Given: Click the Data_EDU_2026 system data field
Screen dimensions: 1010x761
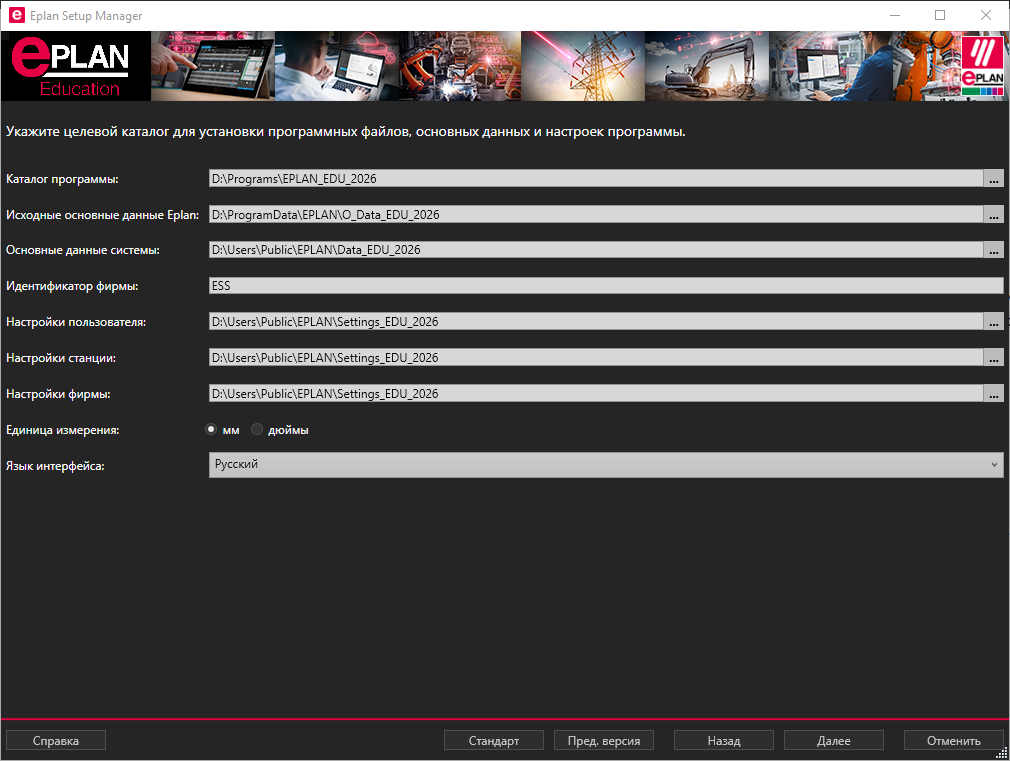Looking at the screenshot, I should pyautogui.click(x=596, y=250).
